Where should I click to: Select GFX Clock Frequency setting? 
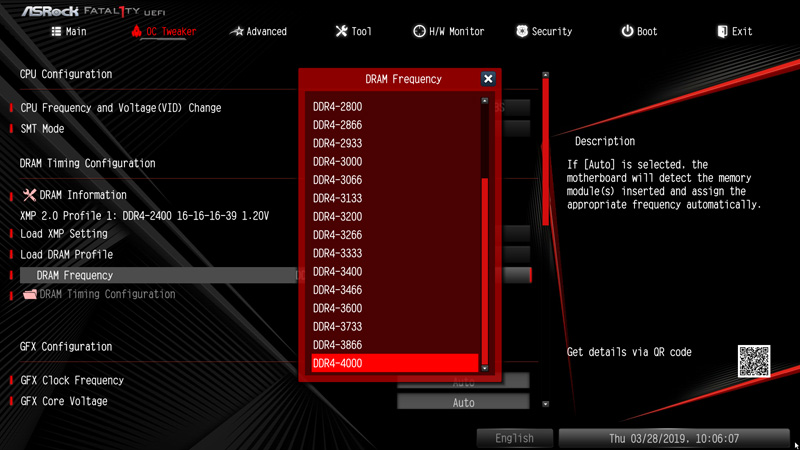pos(72,381)
